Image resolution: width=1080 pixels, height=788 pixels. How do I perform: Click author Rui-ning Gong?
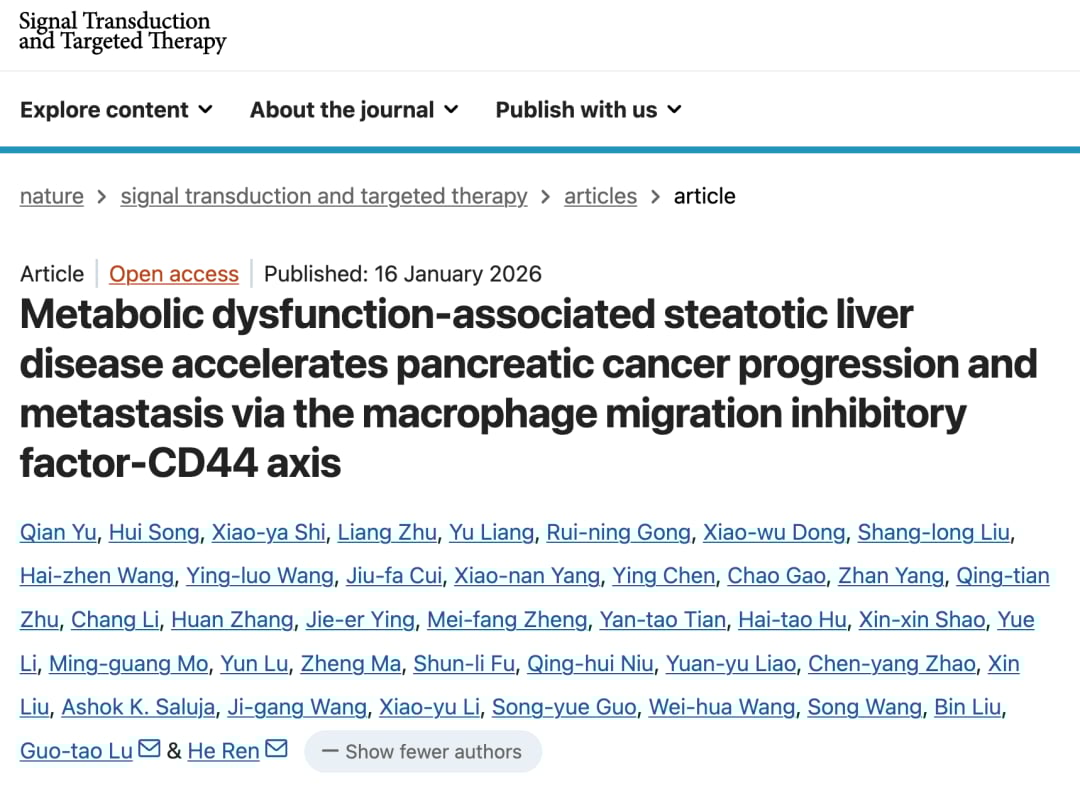pos(618,533)
